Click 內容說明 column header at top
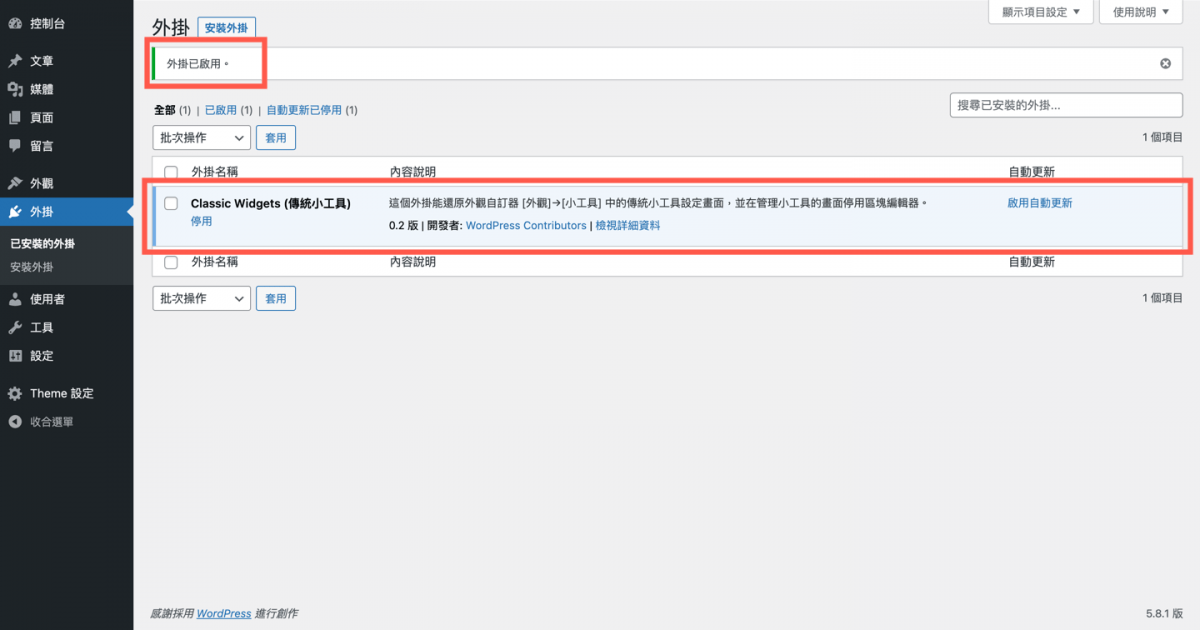The width and height of the screenshot is (1200, 630). (x=413, y=172)
